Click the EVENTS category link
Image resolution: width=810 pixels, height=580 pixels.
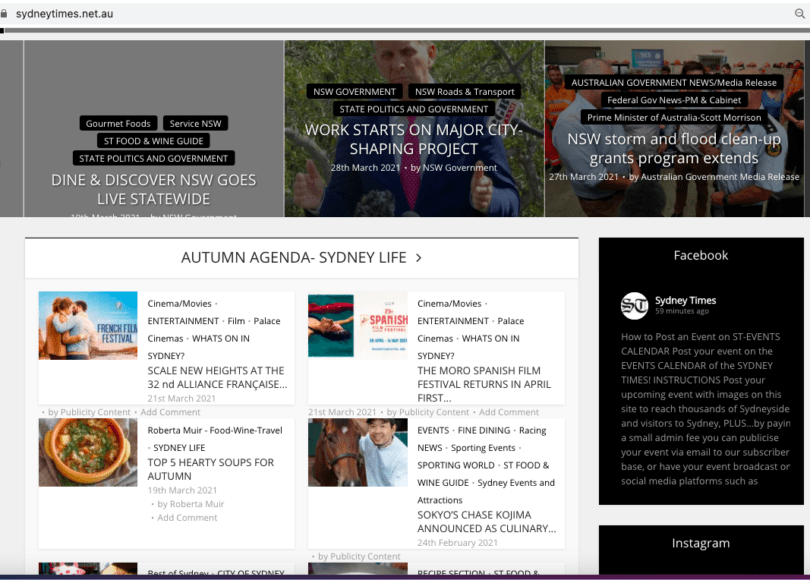coord(433,431)
